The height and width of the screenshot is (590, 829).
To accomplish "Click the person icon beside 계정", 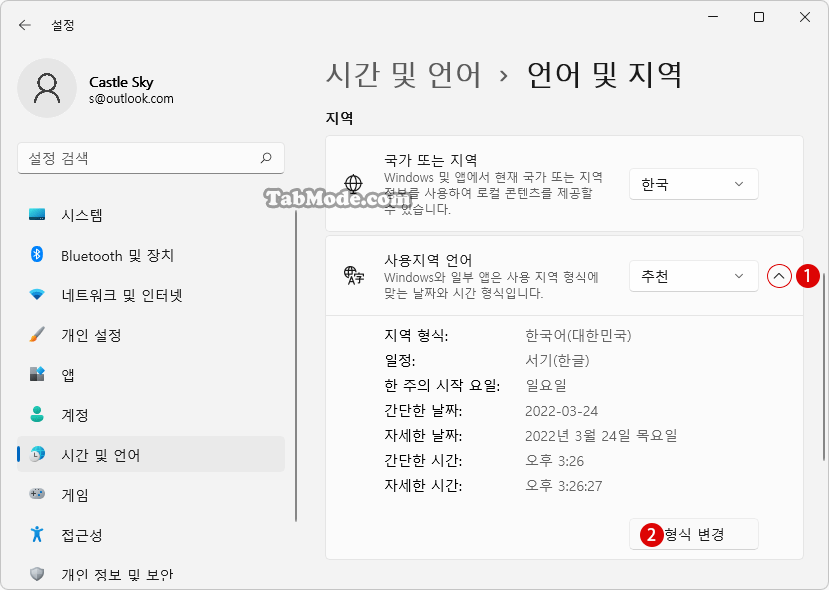I will (x=37, y=414).
